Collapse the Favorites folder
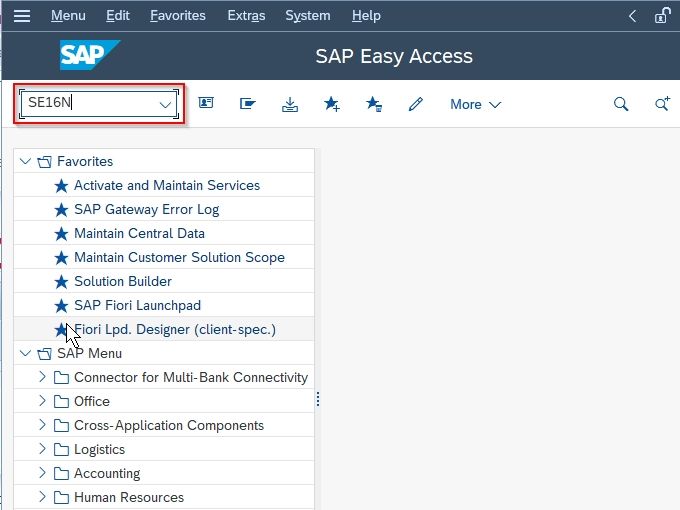Screen dimensions: 680x510 point(25,161)
